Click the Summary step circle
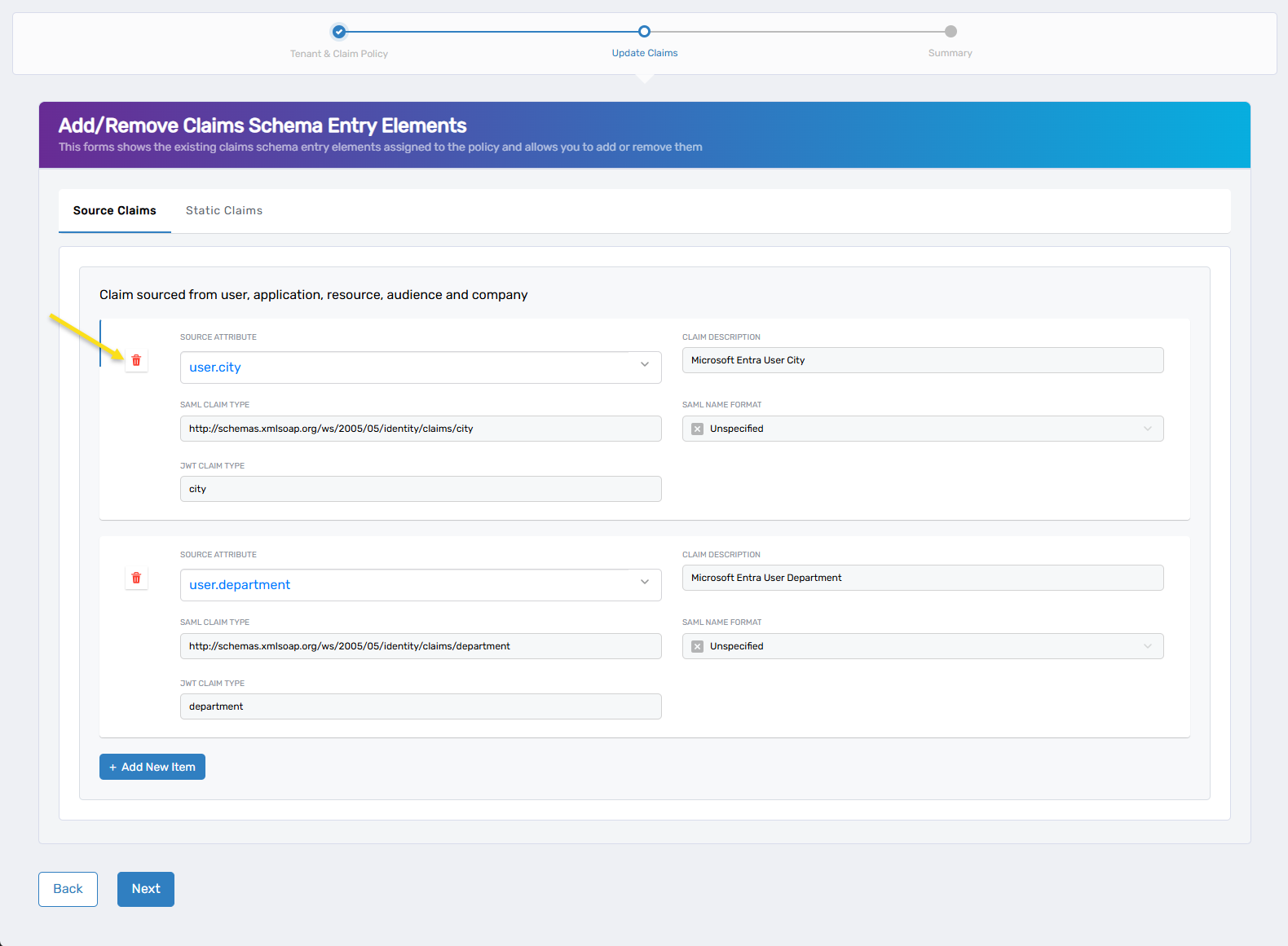1288x946 pixels. coord(951,32)
